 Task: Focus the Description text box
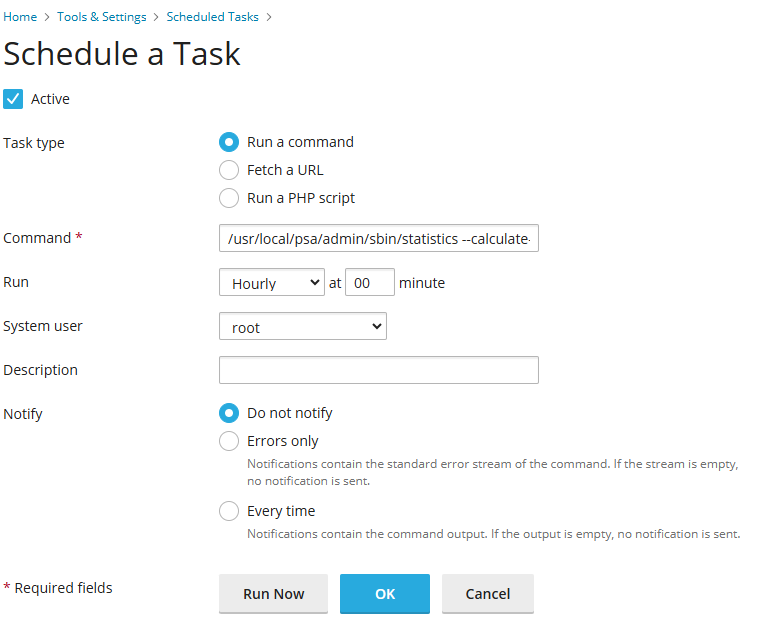click(x=379, y=370)
